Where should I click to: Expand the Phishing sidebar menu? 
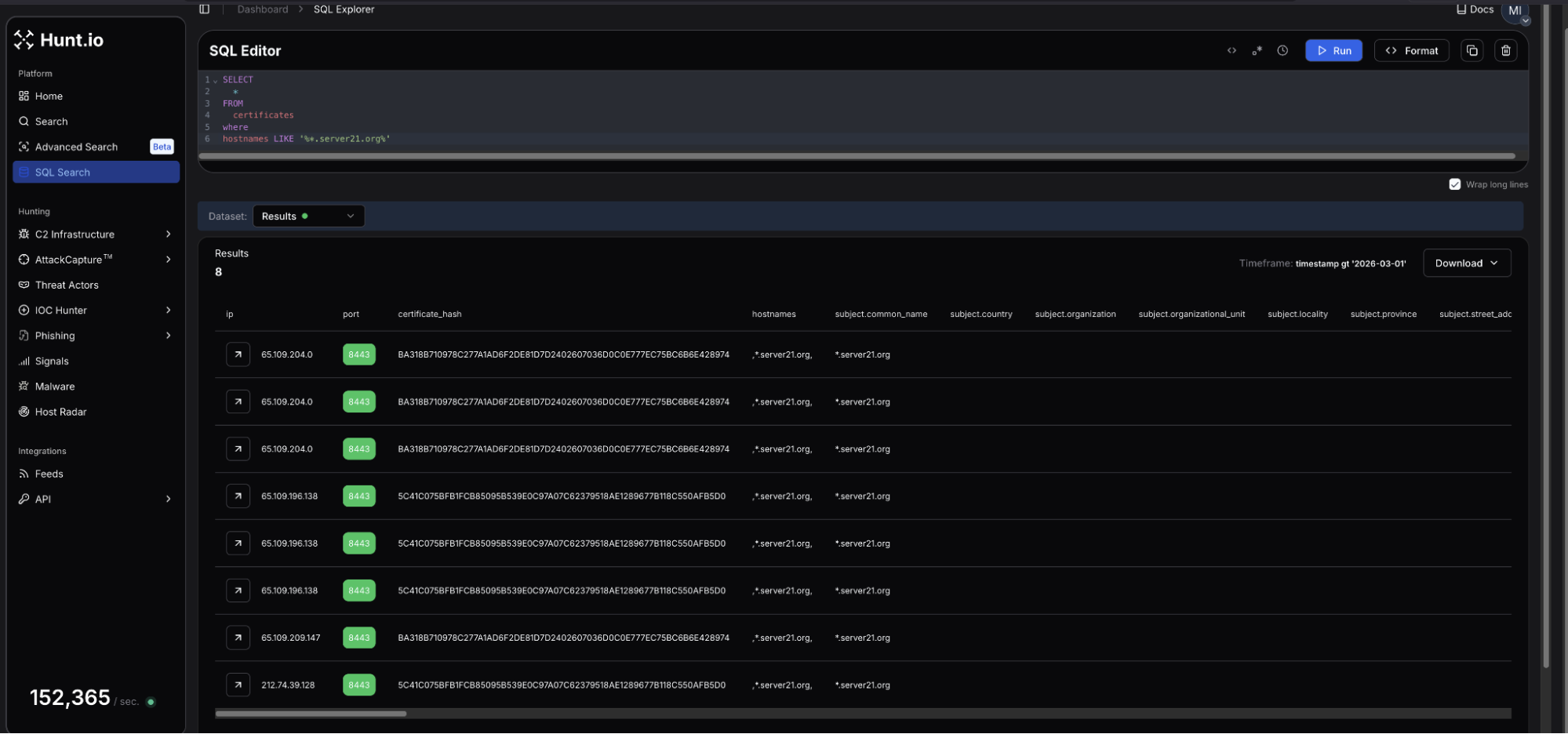point(56,335)
